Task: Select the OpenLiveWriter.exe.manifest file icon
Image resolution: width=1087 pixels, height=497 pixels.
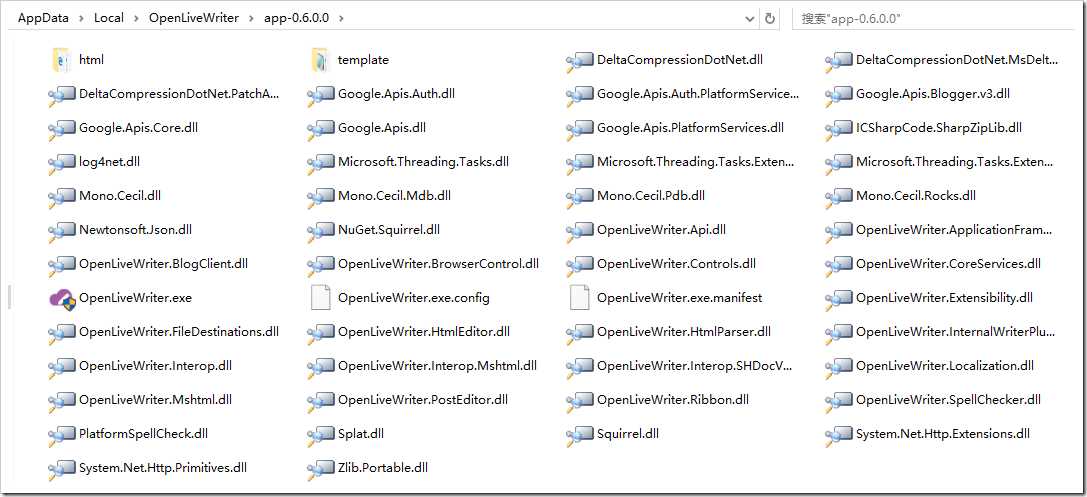Action: click(579, 298)
